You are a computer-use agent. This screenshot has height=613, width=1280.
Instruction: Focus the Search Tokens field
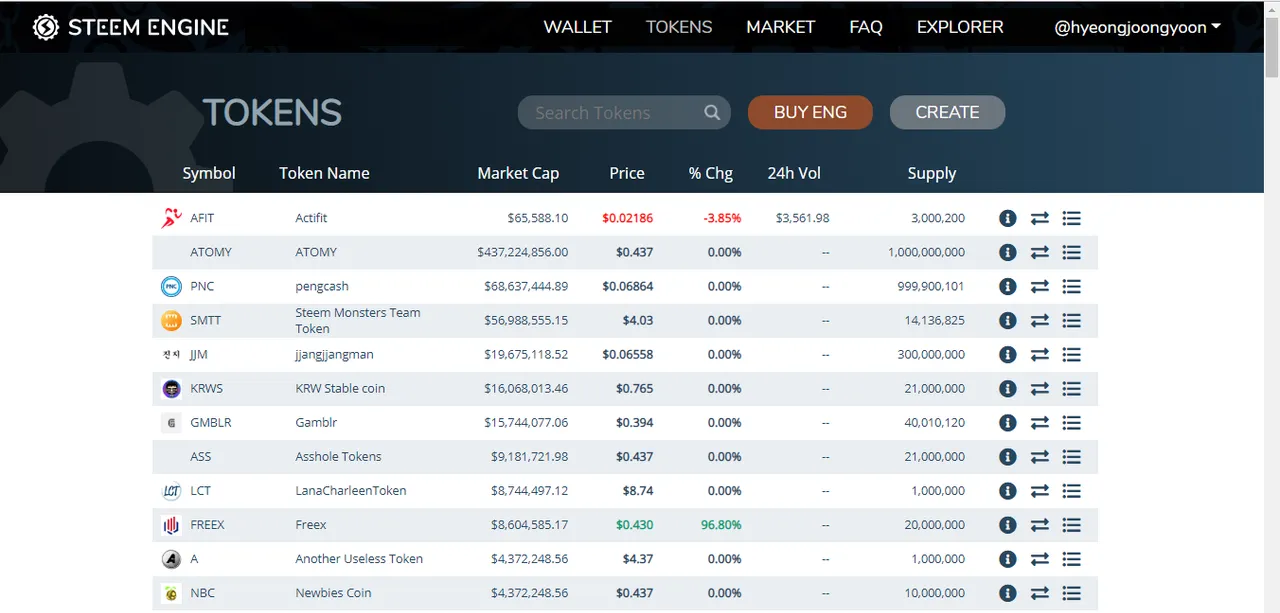click(x=610, y=113)
